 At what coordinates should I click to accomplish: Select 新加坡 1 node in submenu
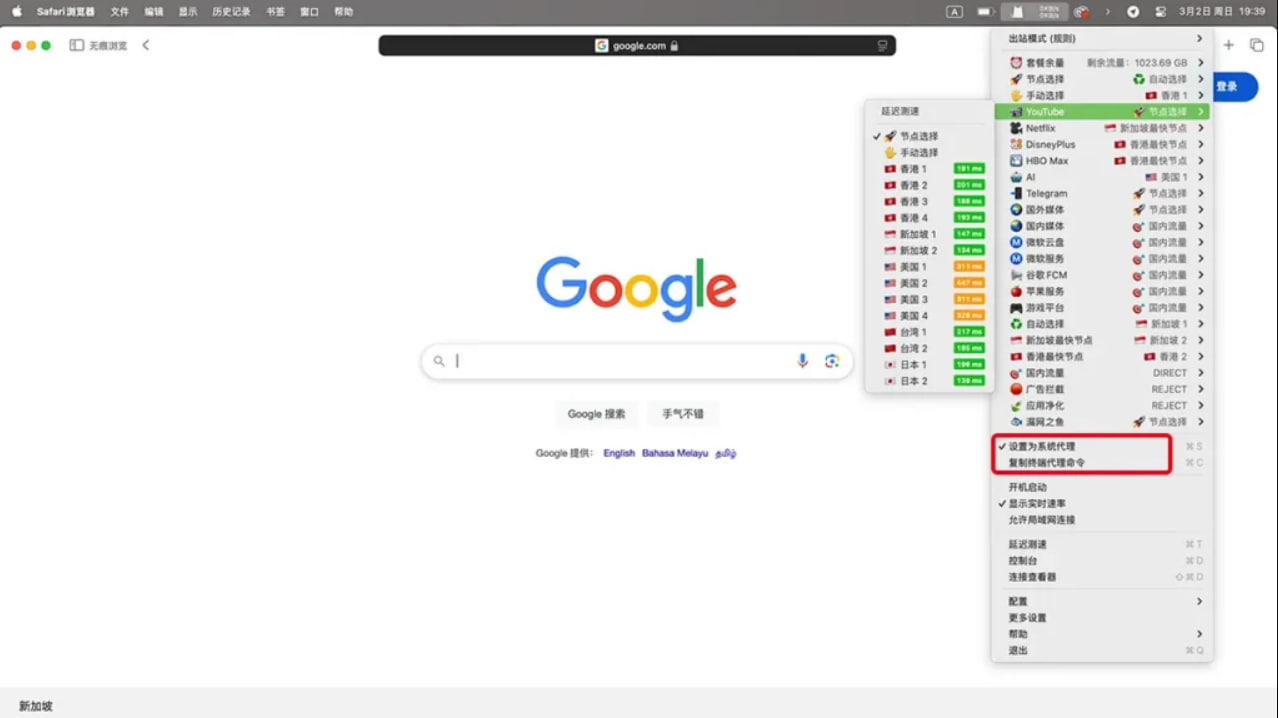[918, 234]
